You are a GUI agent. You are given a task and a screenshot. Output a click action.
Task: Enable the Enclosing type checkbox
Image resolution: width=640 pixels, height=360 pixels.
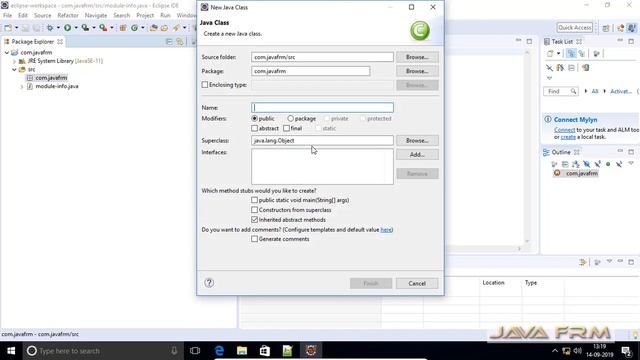(x=205, y=85)
